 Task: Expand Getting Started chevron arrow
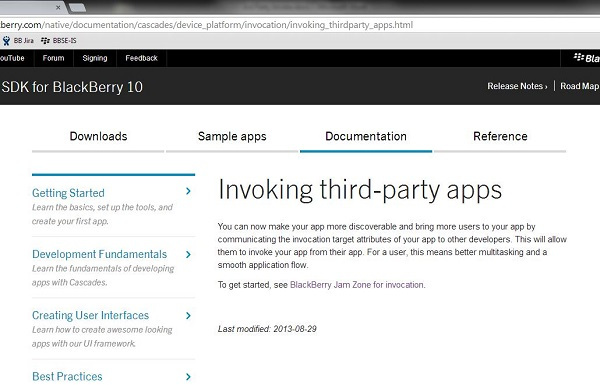[188, 191]
